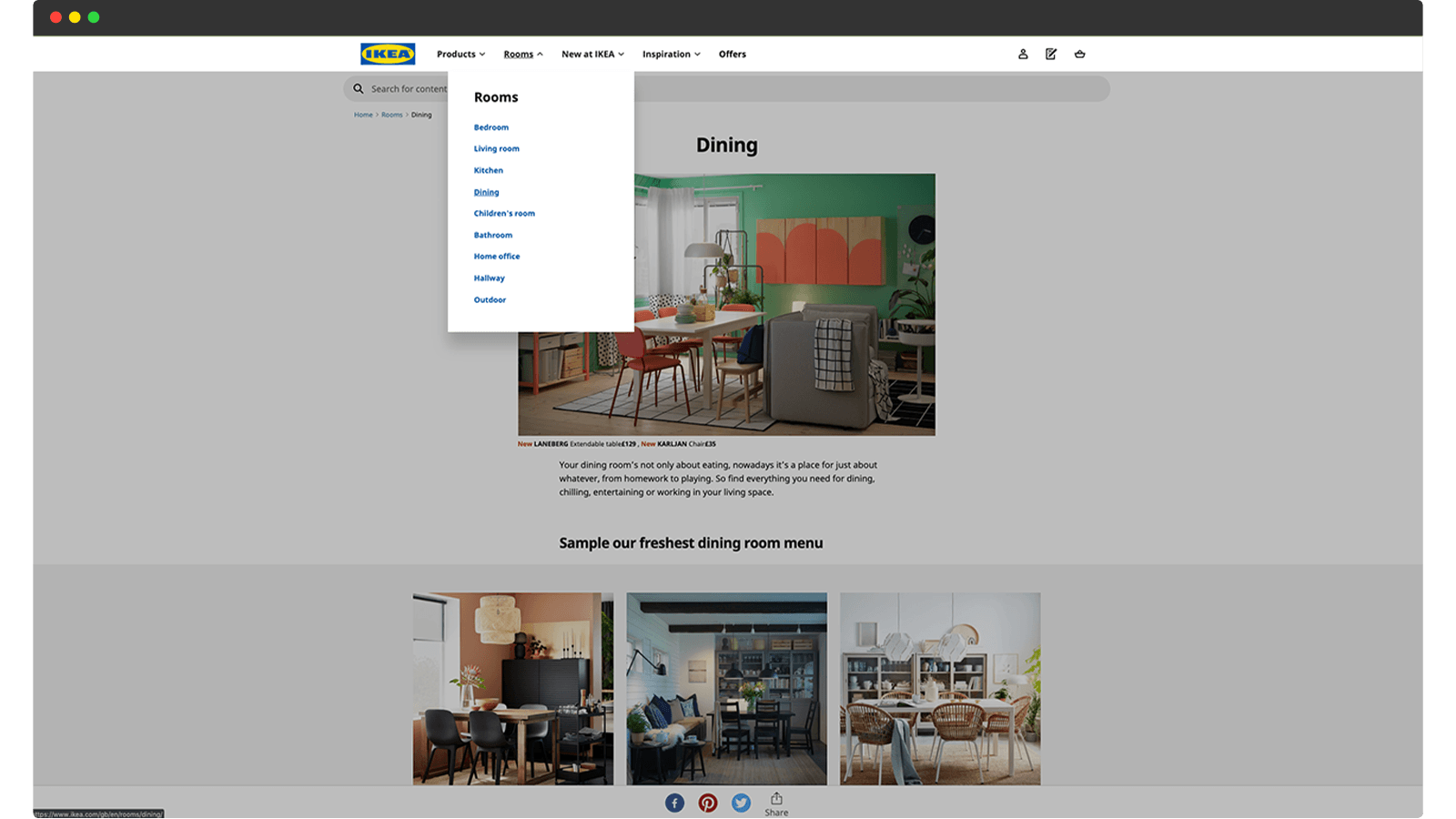Click the IKEA logo
This screenshot has width=1456, height=819.
pyautogui.click(x=388, y=54)
